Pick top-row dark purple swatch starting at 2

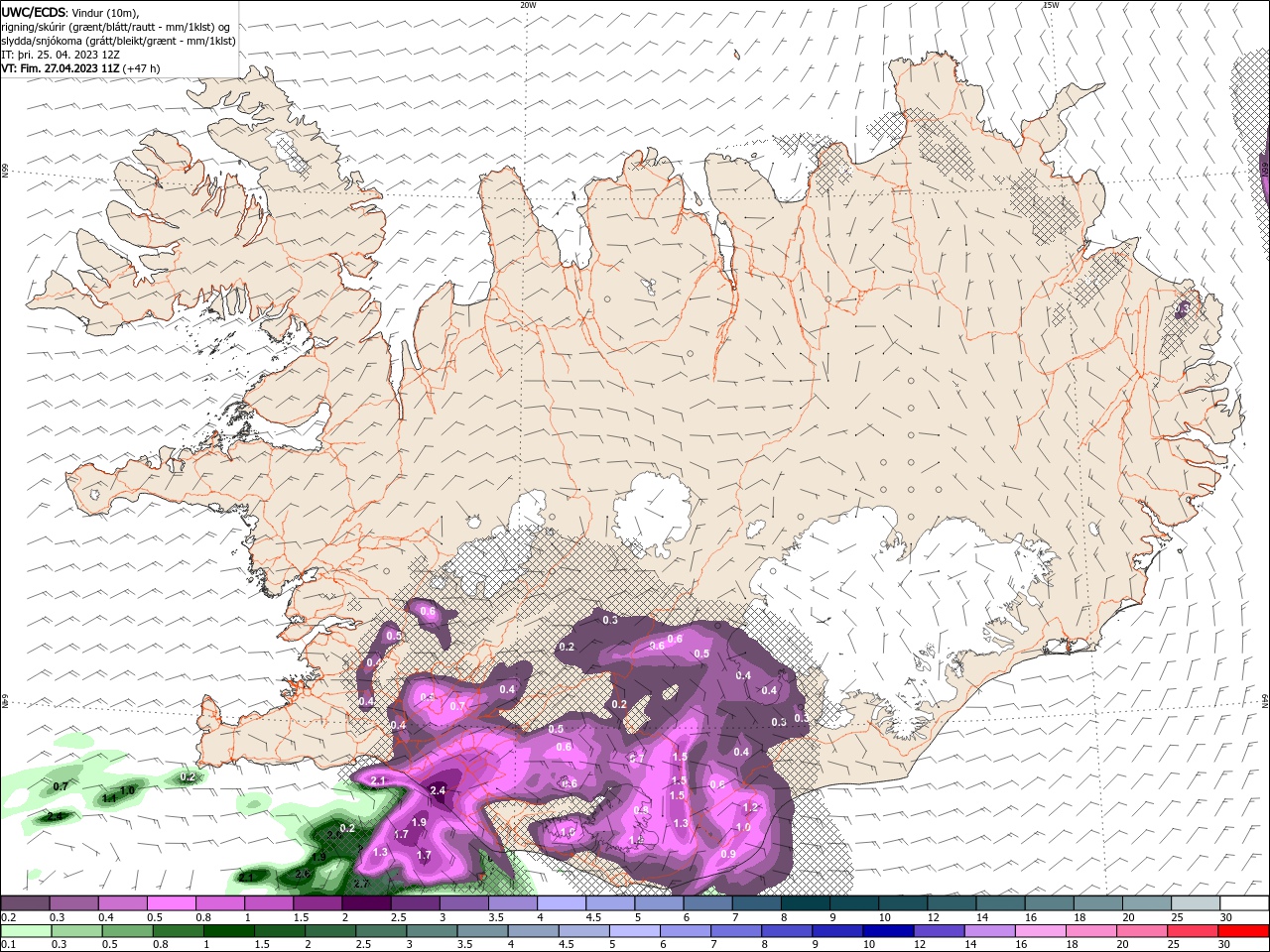[x=366, y=903]
